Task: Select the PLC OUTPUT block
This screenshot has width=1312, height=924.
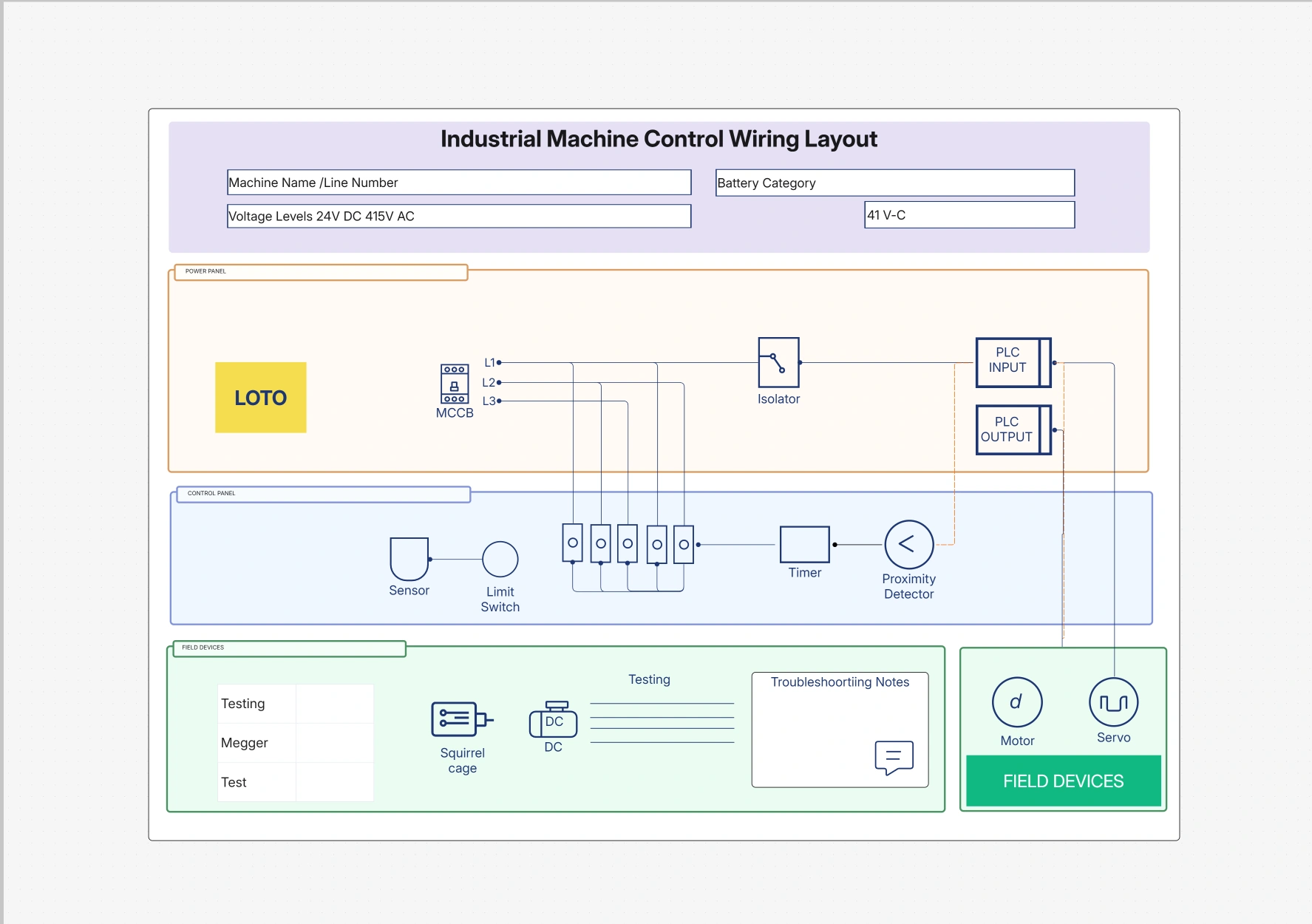Action: point(1013,429)
